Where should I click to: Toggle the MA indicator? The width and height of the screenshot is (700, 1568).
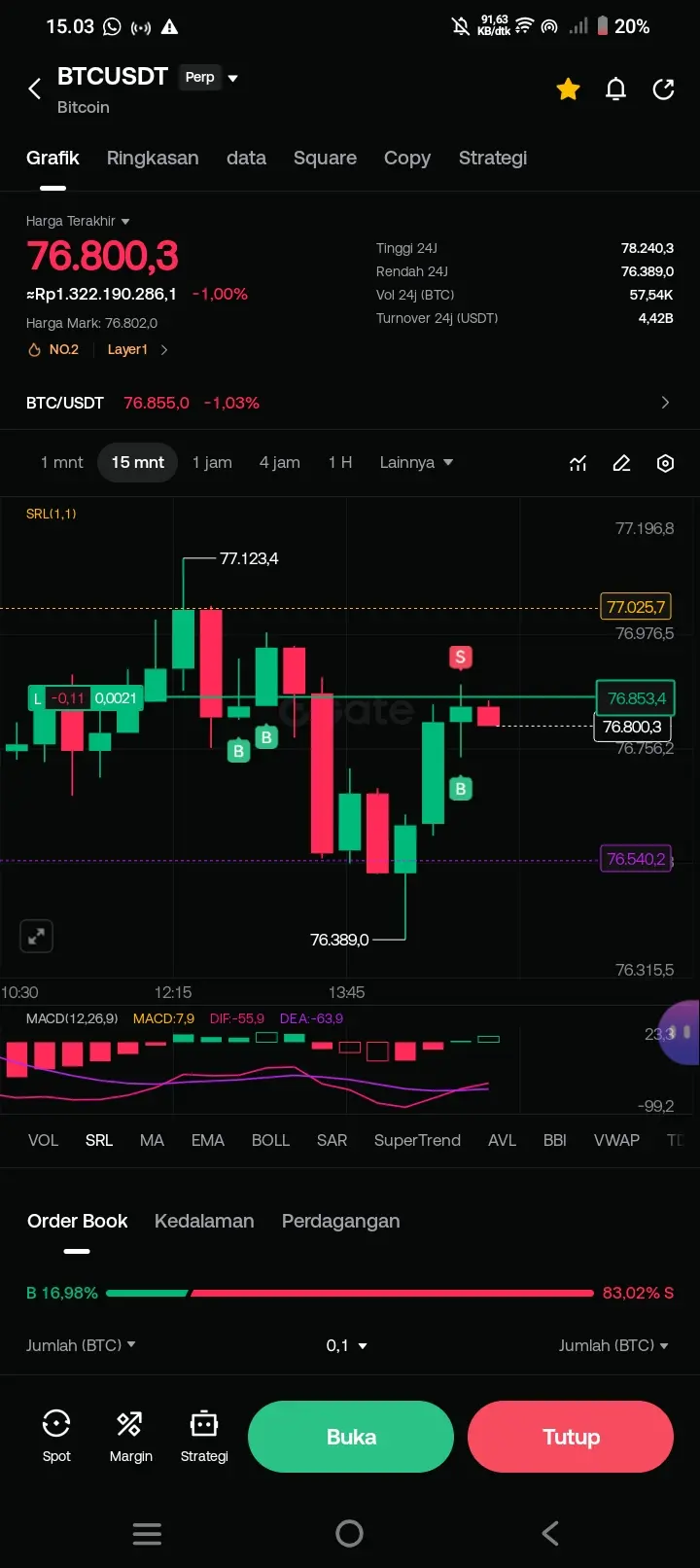[x=152, y=1140]
